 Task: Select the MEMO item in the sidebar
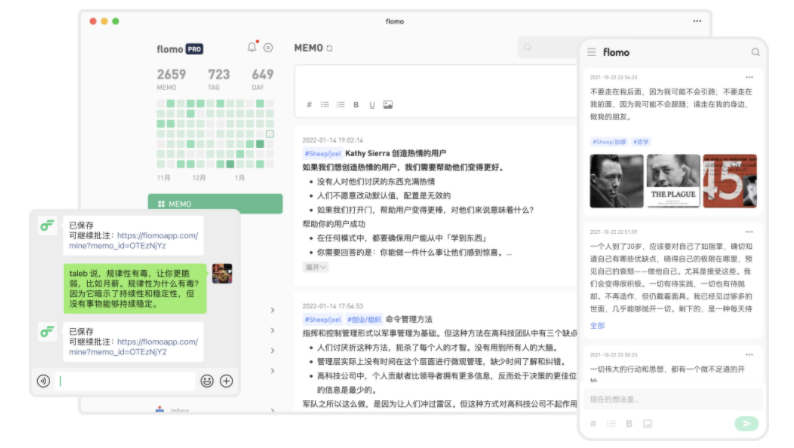tap(215, 204)
